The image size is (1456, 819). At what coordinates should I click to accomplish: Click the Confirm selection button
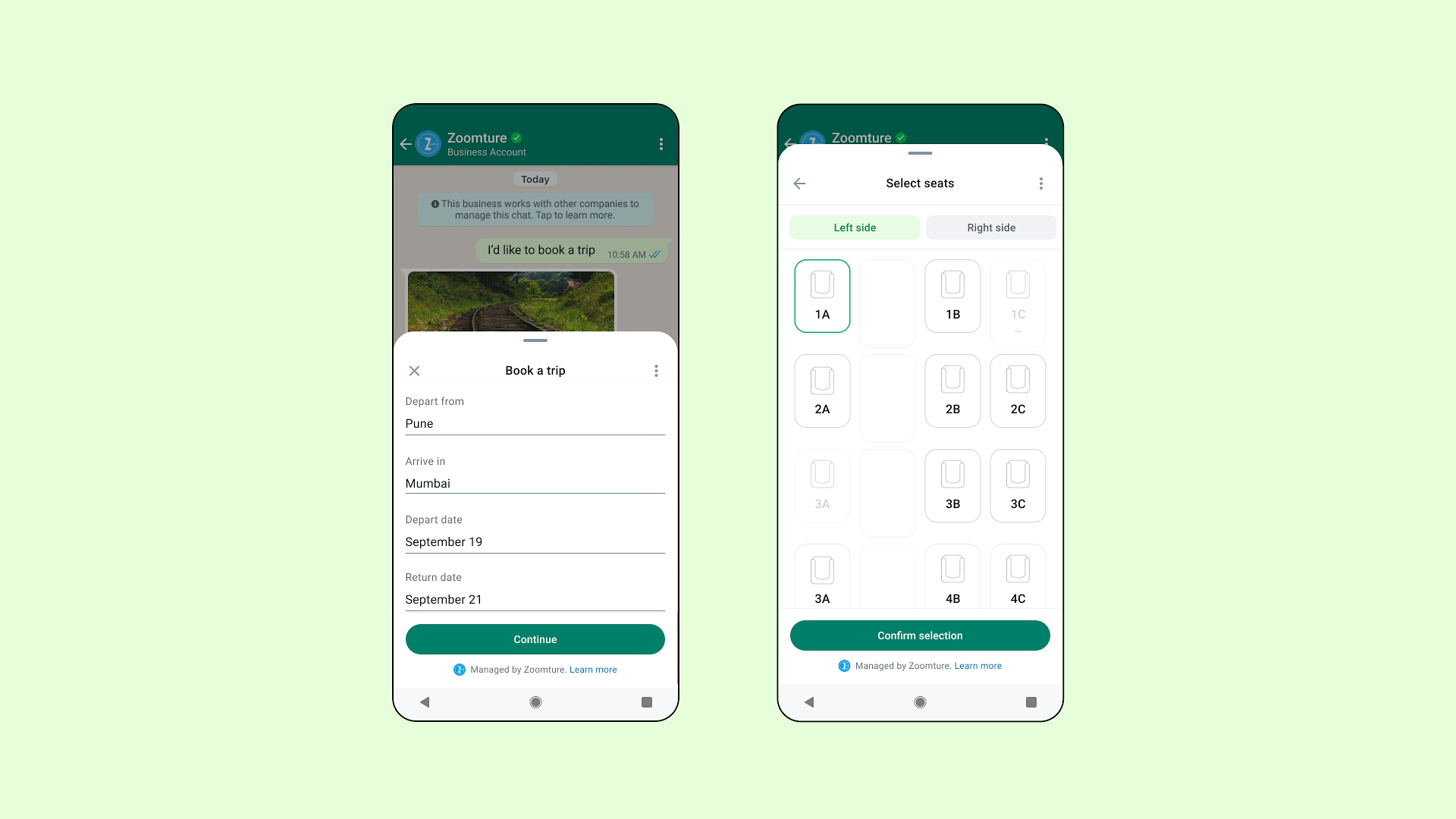click(920, 635)
